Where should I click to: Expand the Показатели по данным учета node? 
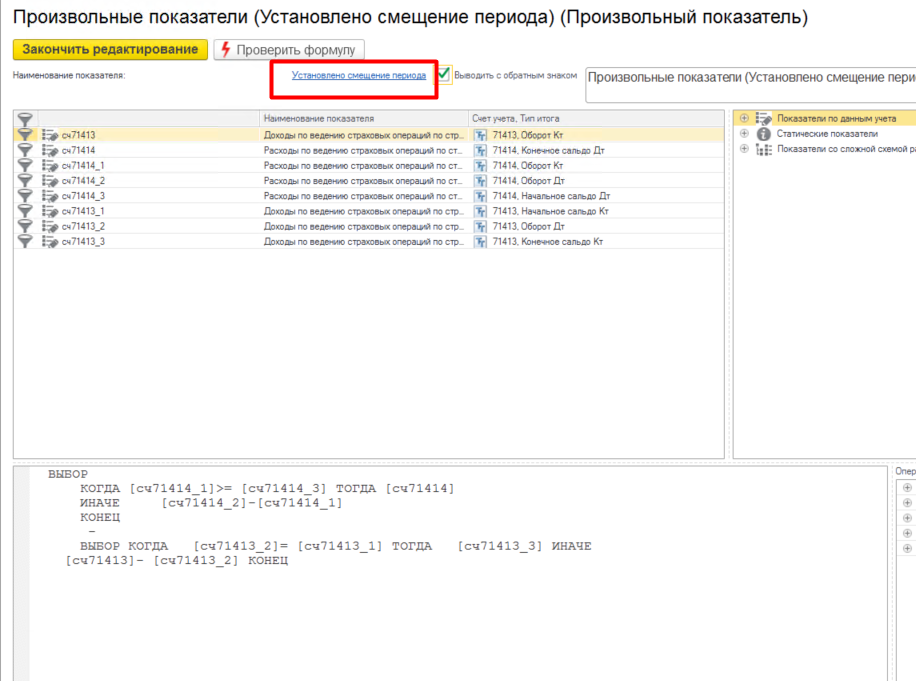(x=744, y=119)
